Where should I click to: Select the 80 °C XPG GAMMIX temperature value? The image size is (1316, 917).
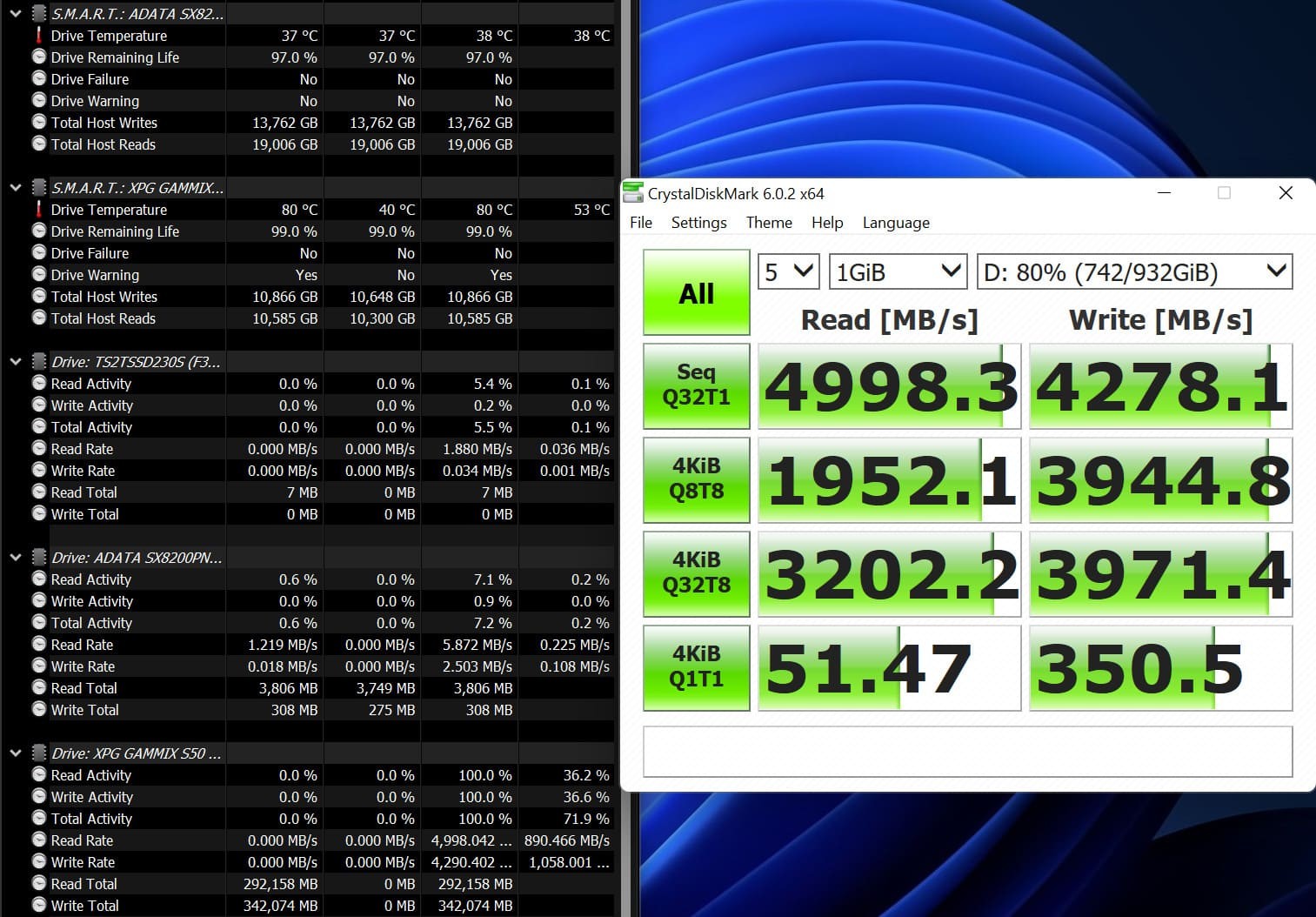coord(299,210)
